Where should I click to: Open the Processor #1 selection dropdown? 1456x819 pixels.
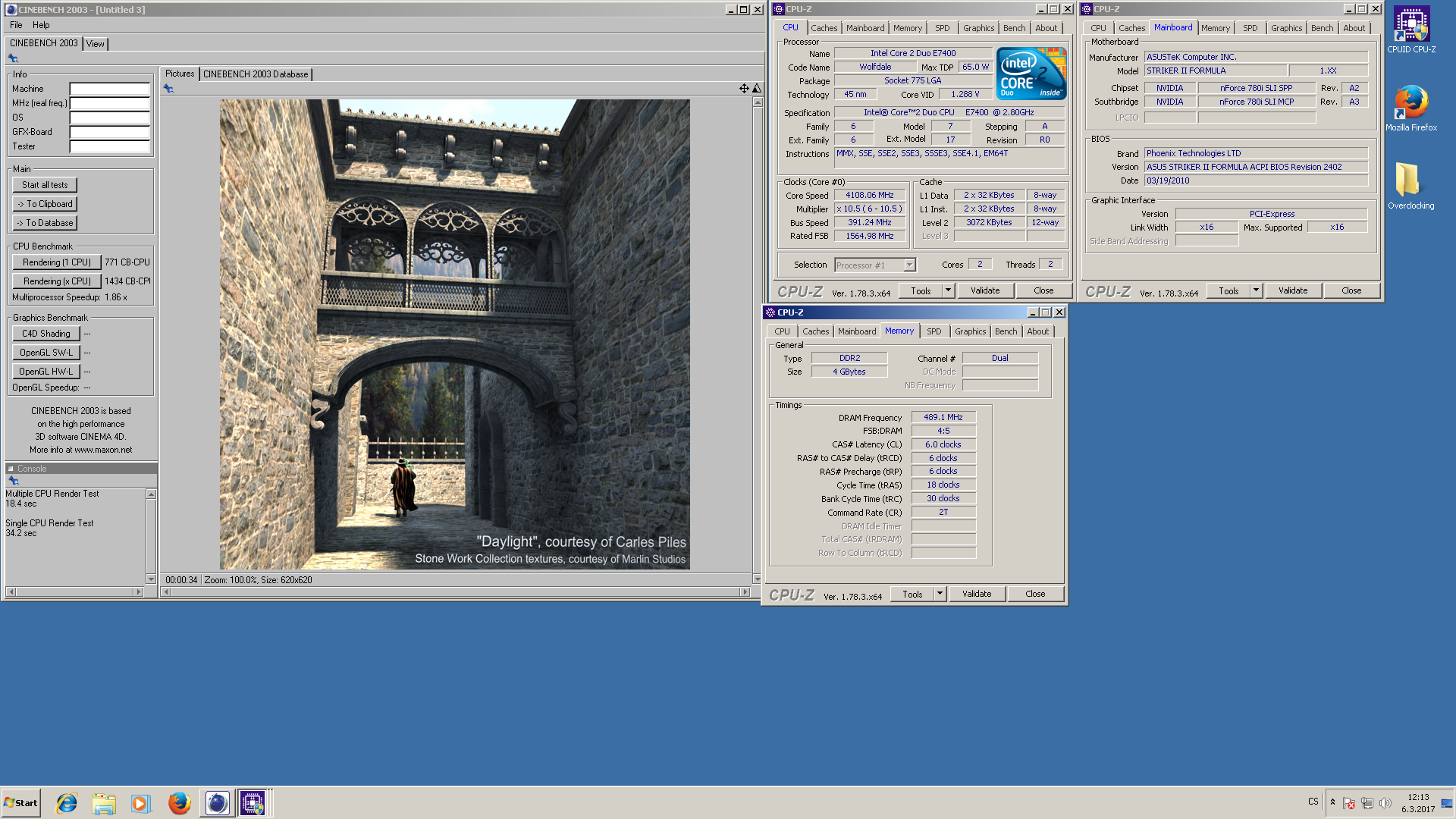(909, 265)
